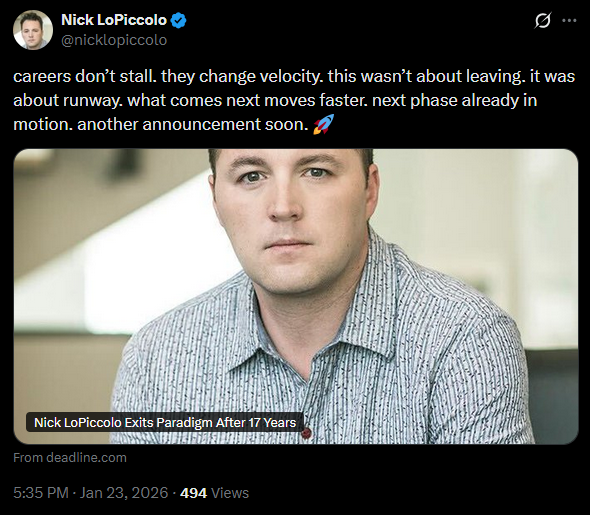Screen dimensions: 590x515
Task: Open the Grok explain post icon
Action: click(x=543, y=20)
